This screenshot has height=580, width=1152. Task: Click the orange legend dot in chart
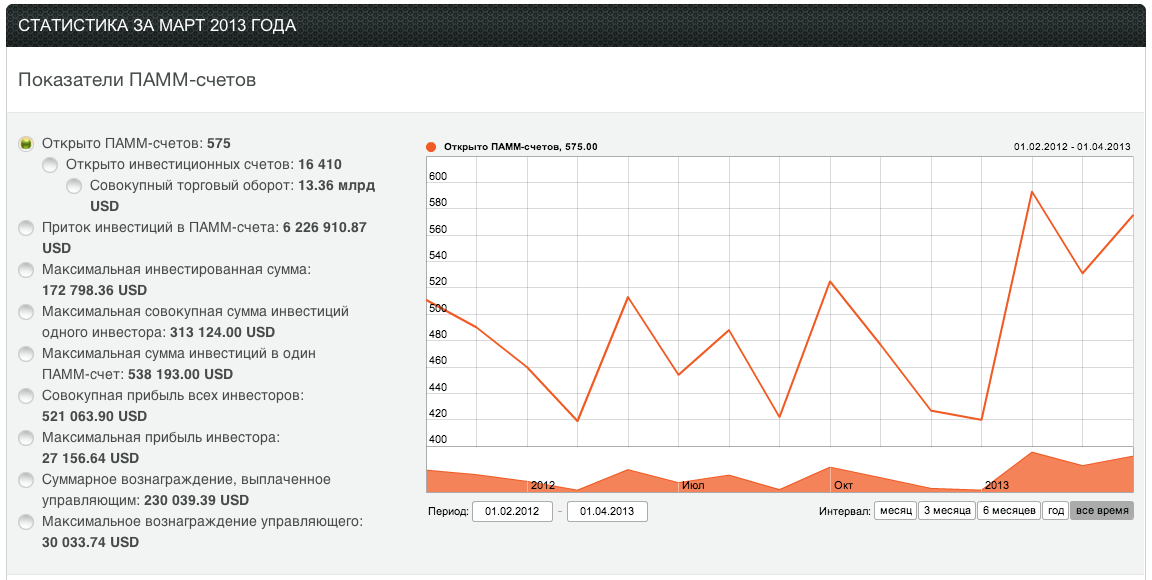(431, 147)
